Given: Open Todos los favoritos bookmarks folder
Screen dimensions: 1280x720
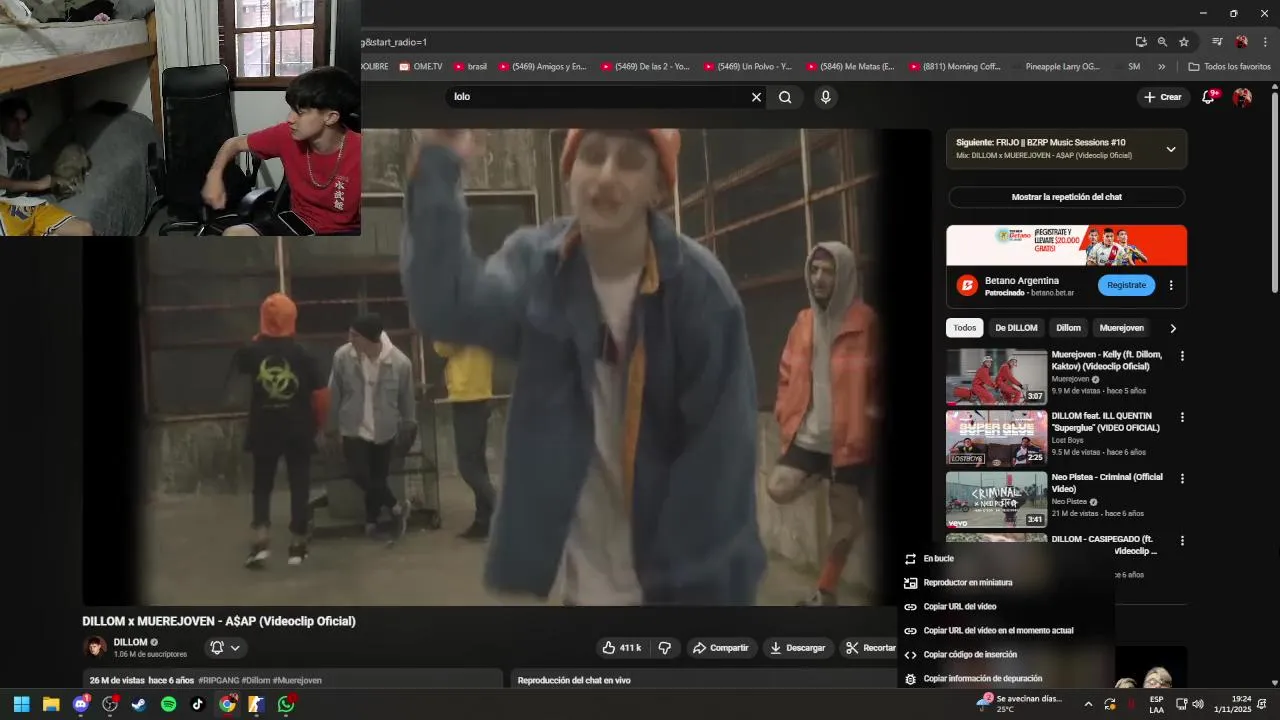Looking at the screenshot, I should point(1230,67).
